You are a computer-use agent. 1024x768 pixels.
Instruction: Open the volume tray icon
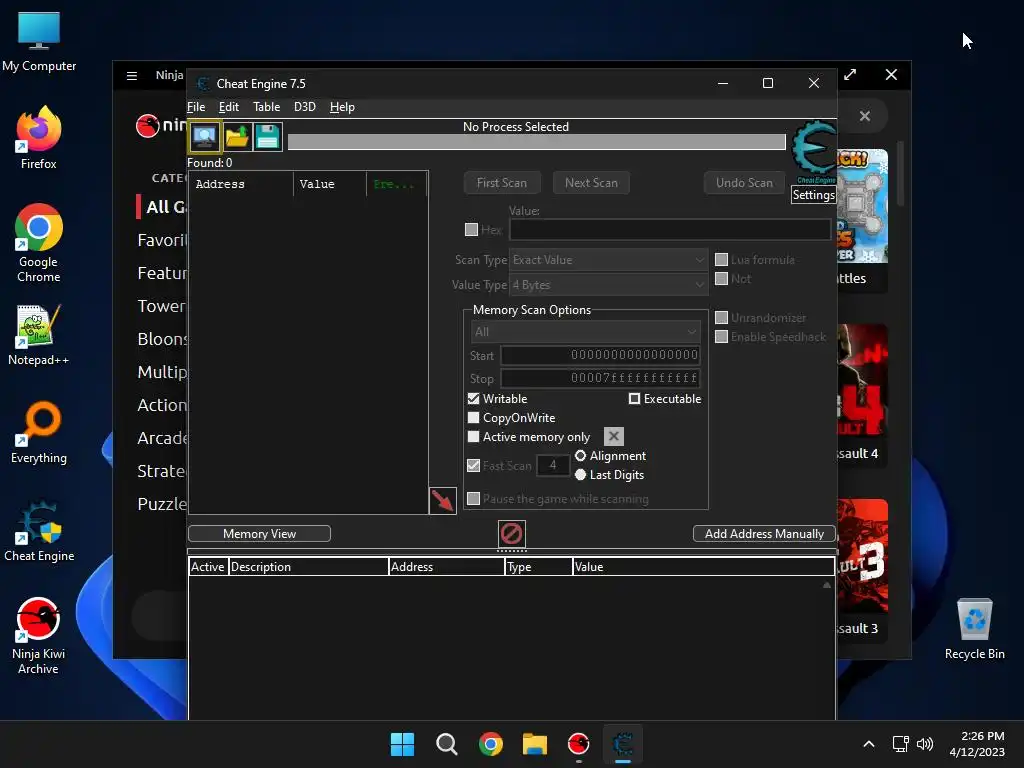pos(925,744)
